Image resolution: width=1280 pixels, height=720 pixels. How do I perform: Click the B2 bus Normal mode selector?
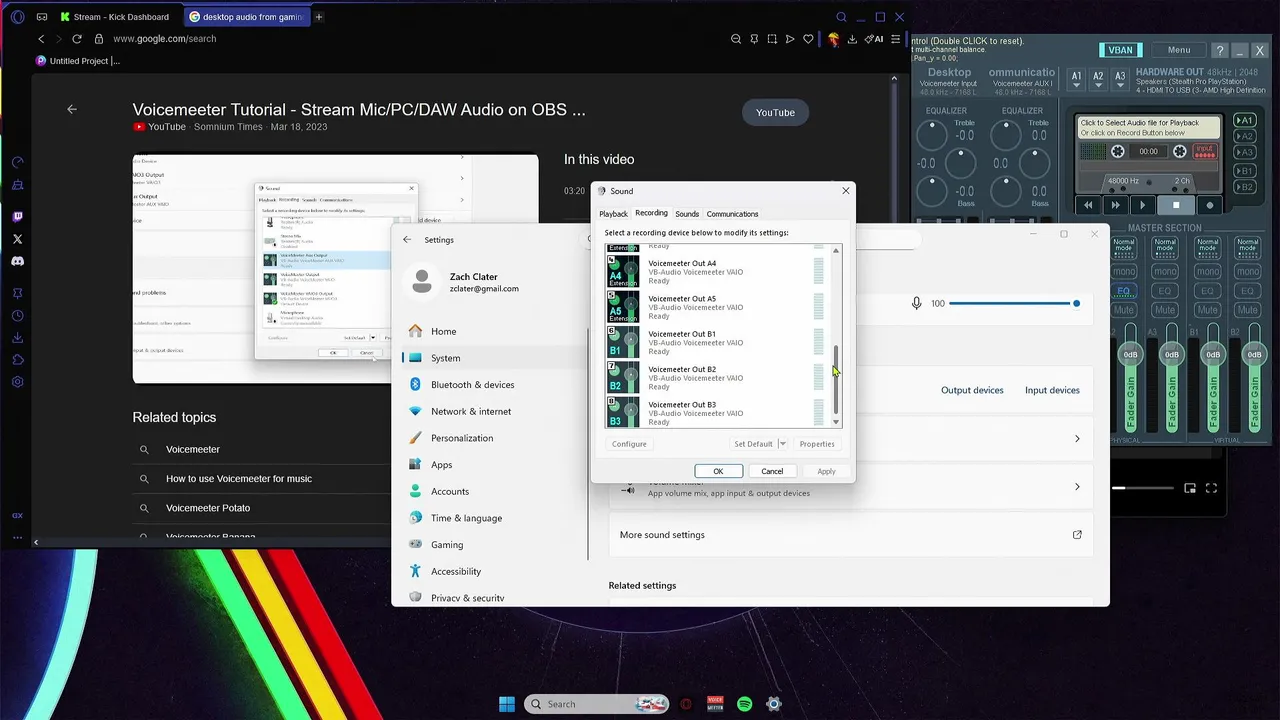click(x=1248, y=246)
